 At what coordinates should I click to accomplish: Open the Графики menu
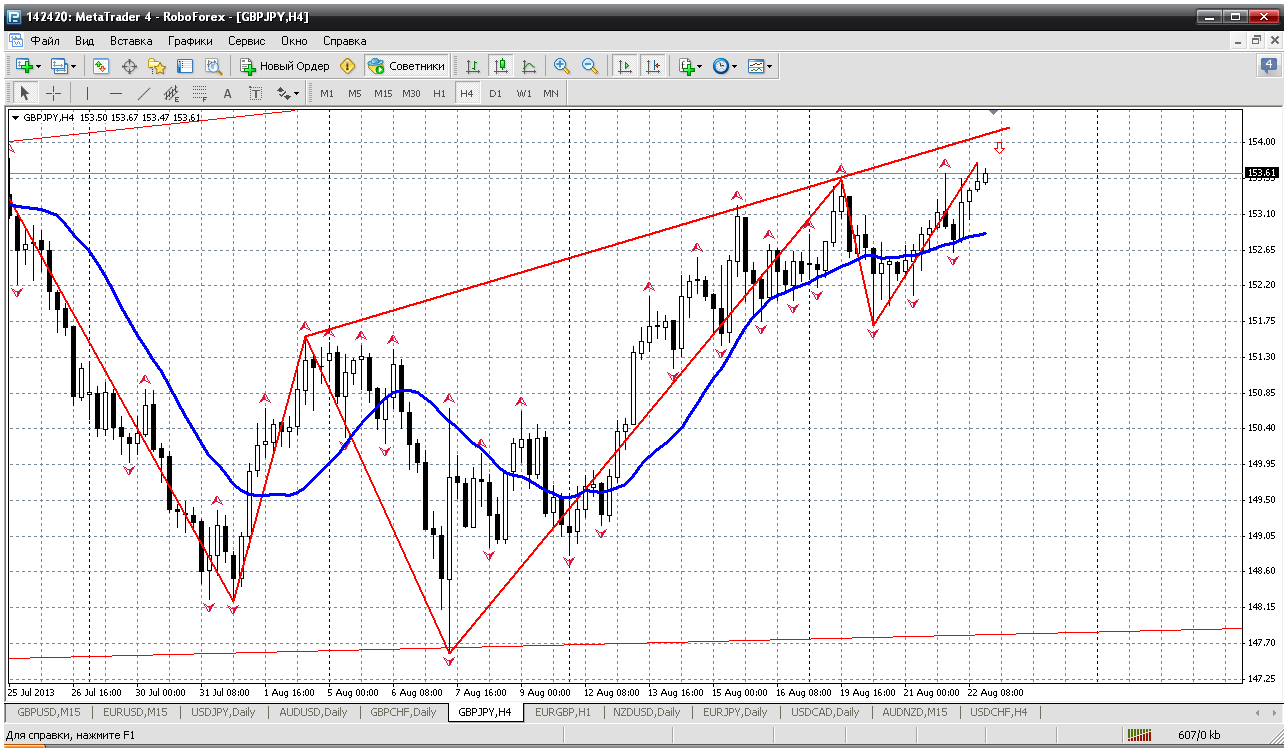pos(190,41)
